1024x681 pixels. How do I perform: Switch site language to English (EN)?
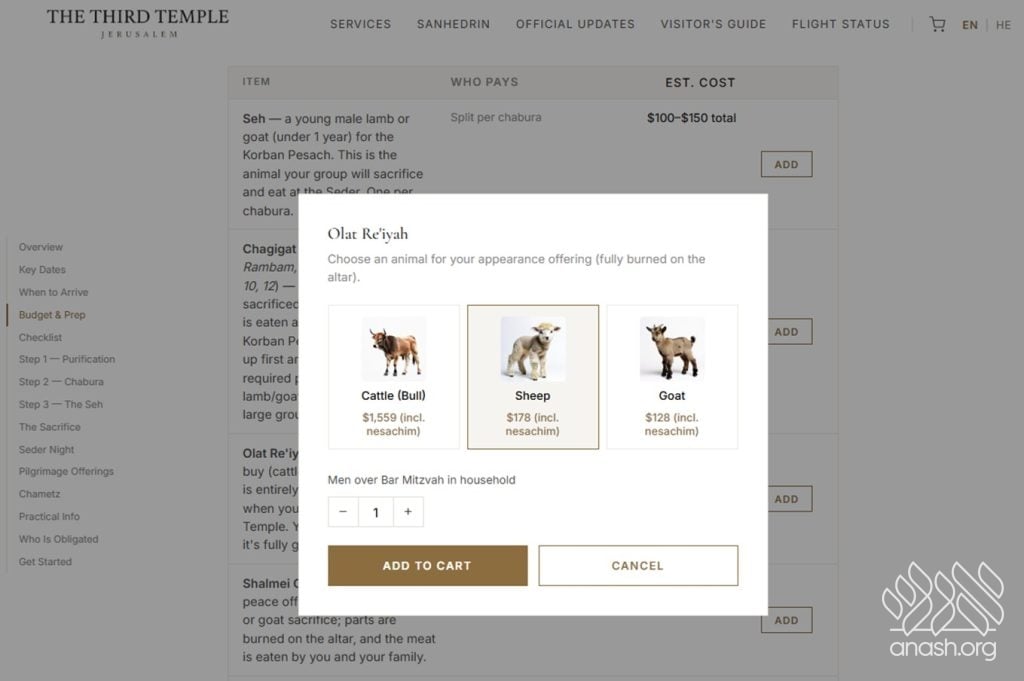coord(970,25)
